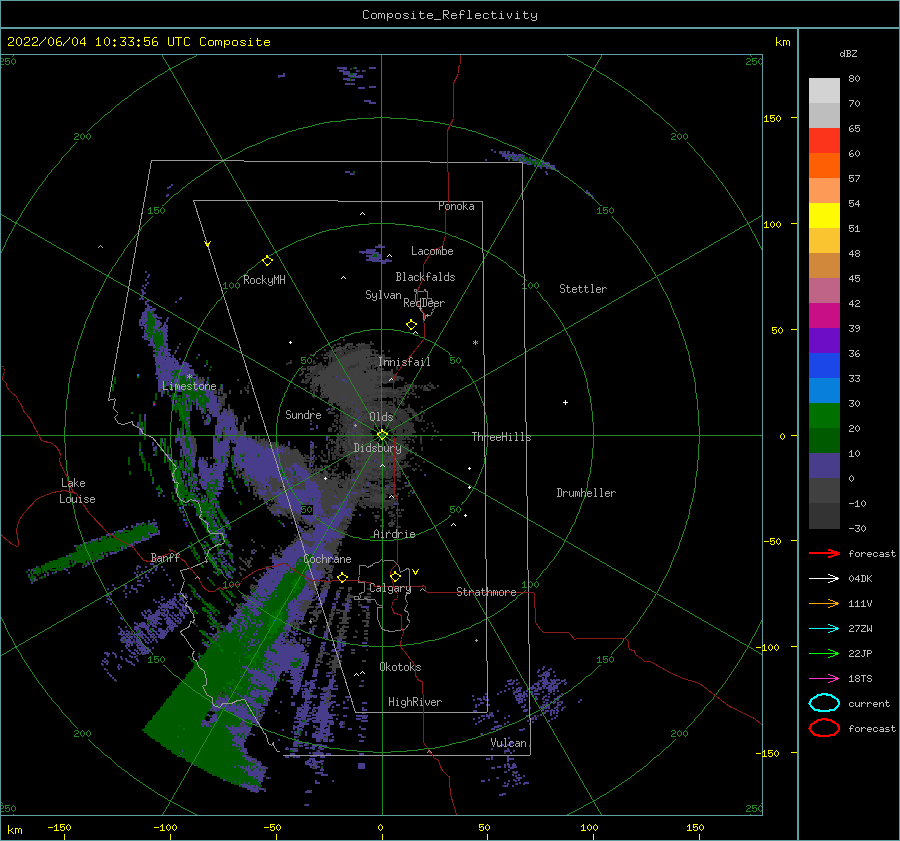Click the magenta 18TS arrow icon

pyautogui.click(x=824, y=679)
